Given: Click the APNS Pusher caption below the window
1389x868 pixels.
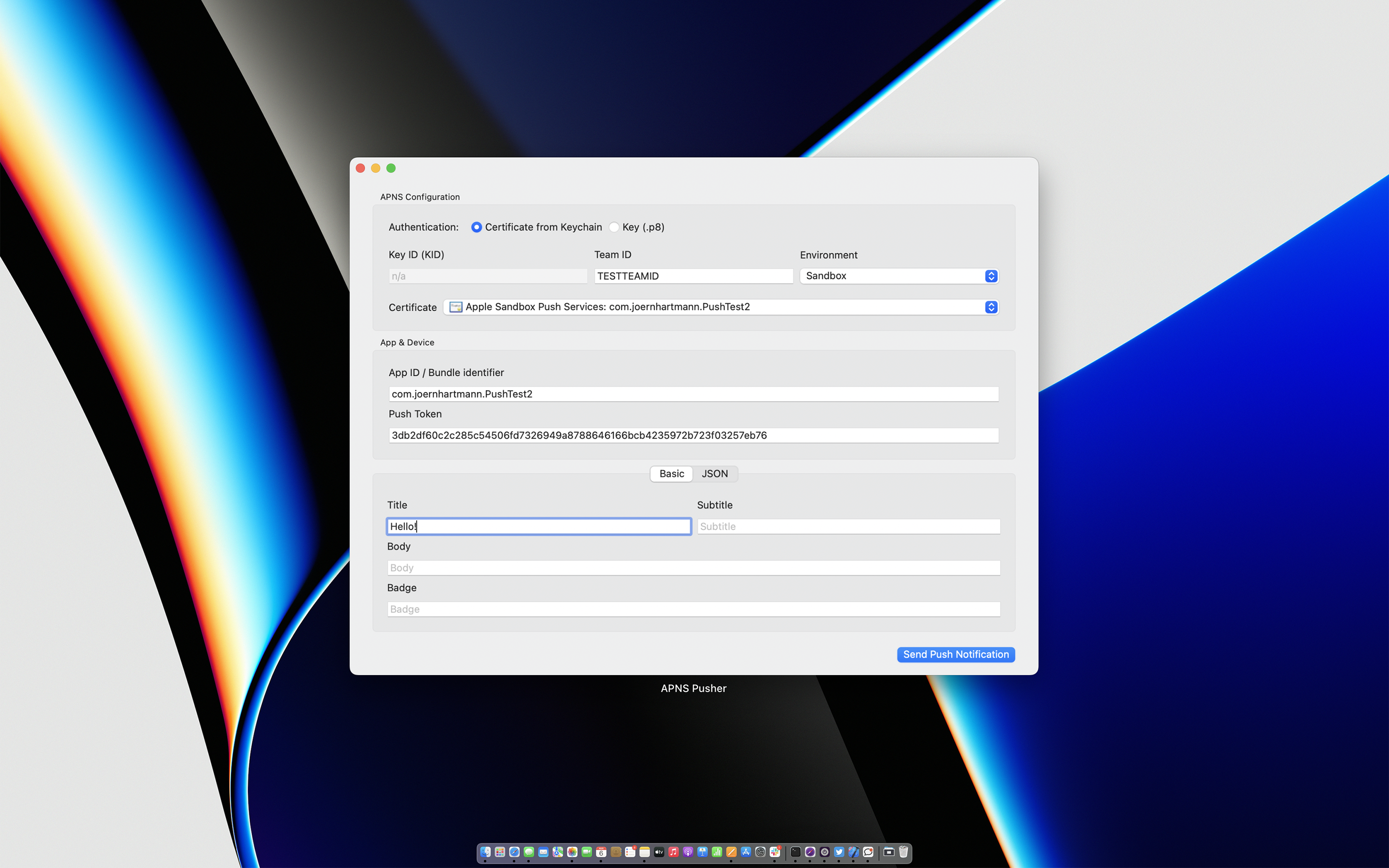Looking at the screenshot, I should (694, 688).
